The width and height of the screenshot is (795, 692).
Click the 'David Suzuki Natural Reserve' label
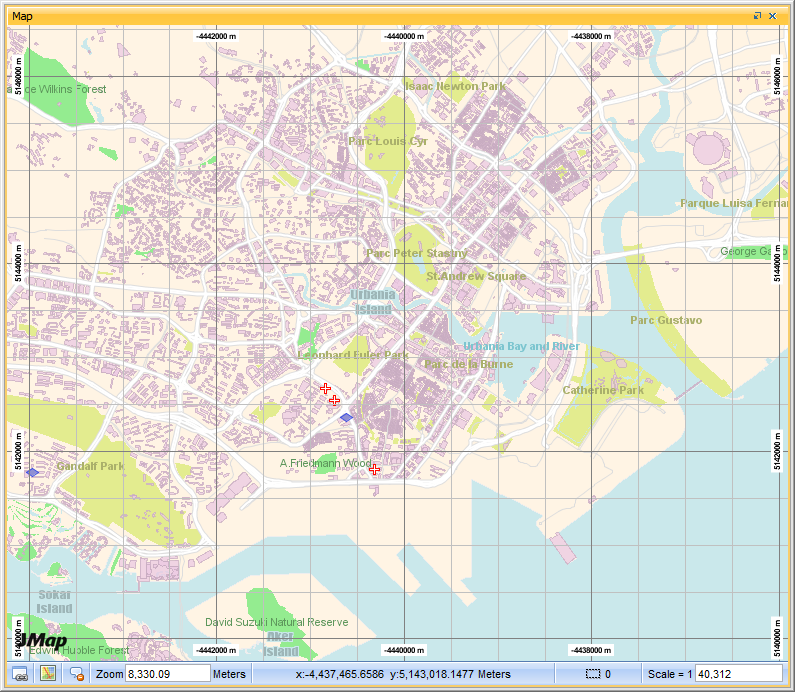coord(276,622)
